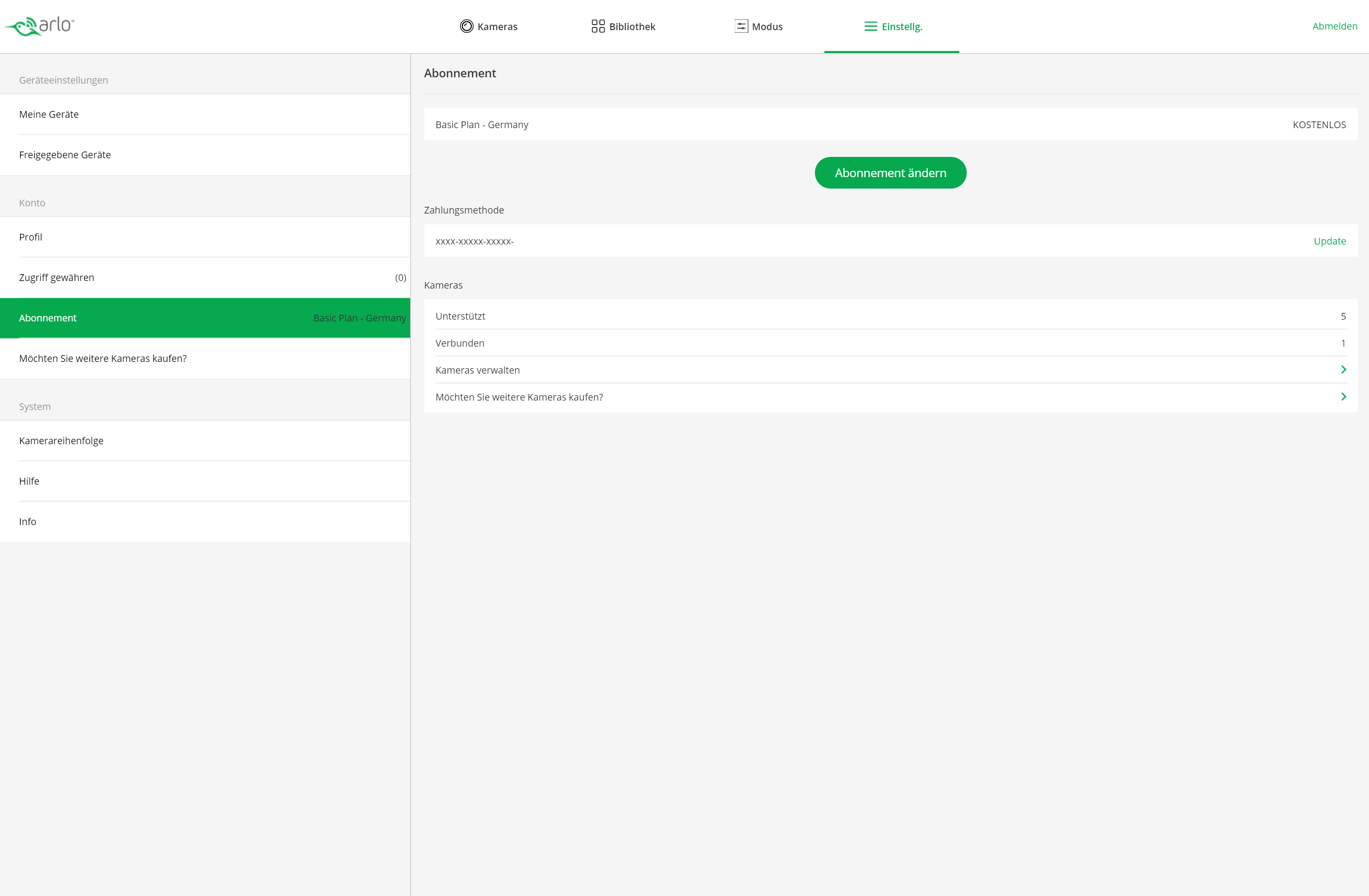
Task: Open Kamerareihenfolge settings
Action: tap(205, 441)
